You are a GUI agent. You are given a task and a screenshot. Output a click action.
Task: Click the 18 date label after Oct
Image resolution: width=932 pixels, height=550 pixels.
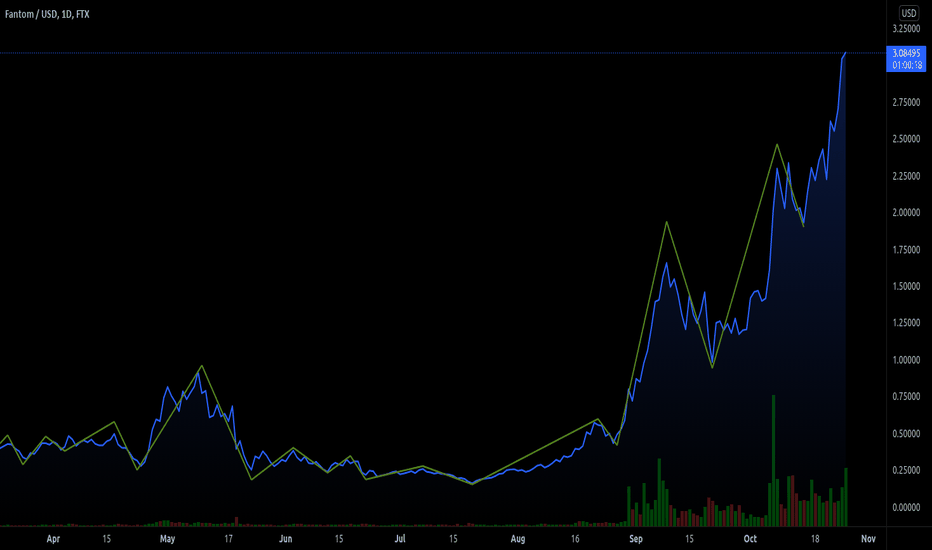815,539
